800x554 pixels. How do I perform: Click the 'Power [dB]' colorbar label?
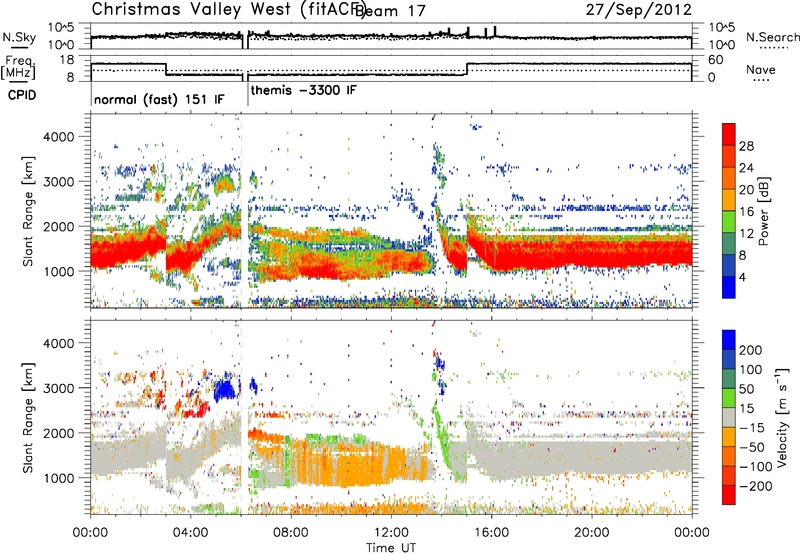click(763, 211)
